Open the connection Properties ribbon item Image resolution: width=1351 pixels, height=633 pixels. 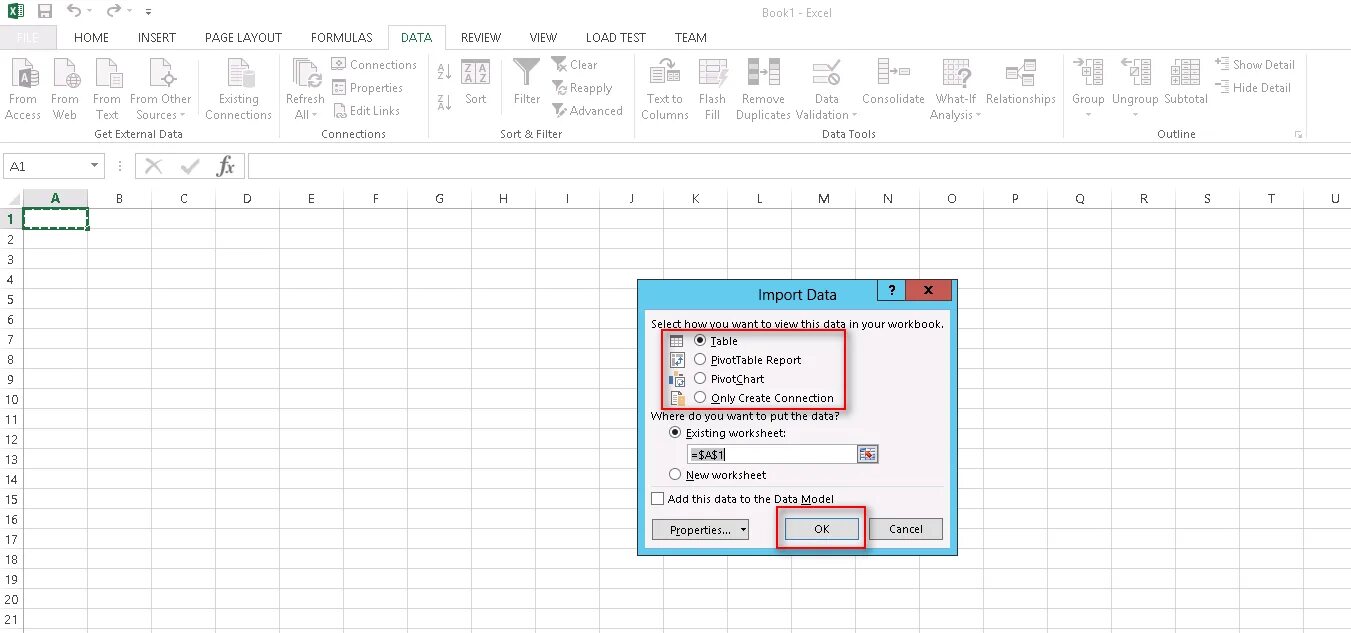(367, 88)
